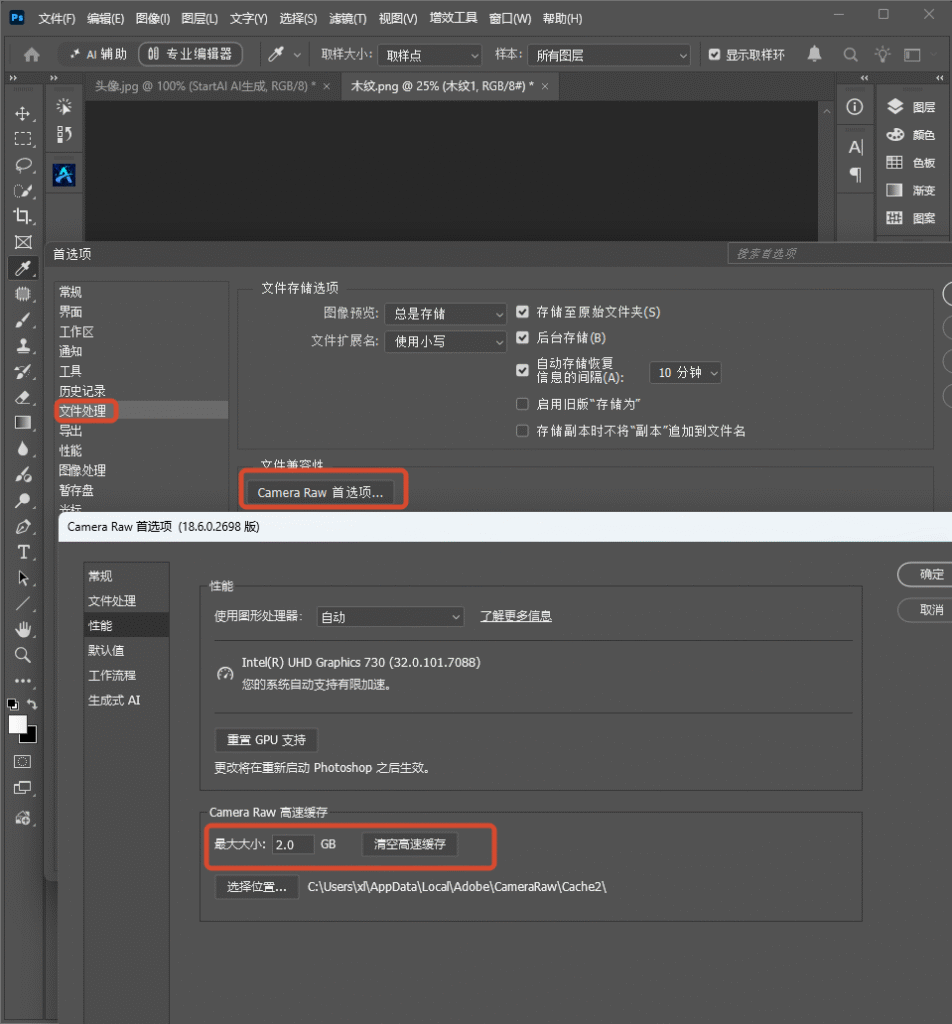Viewport: 952px width, 1024px height.
Task: Toggle 显示取样环 checkbox
Action: (x=714, y=55)
